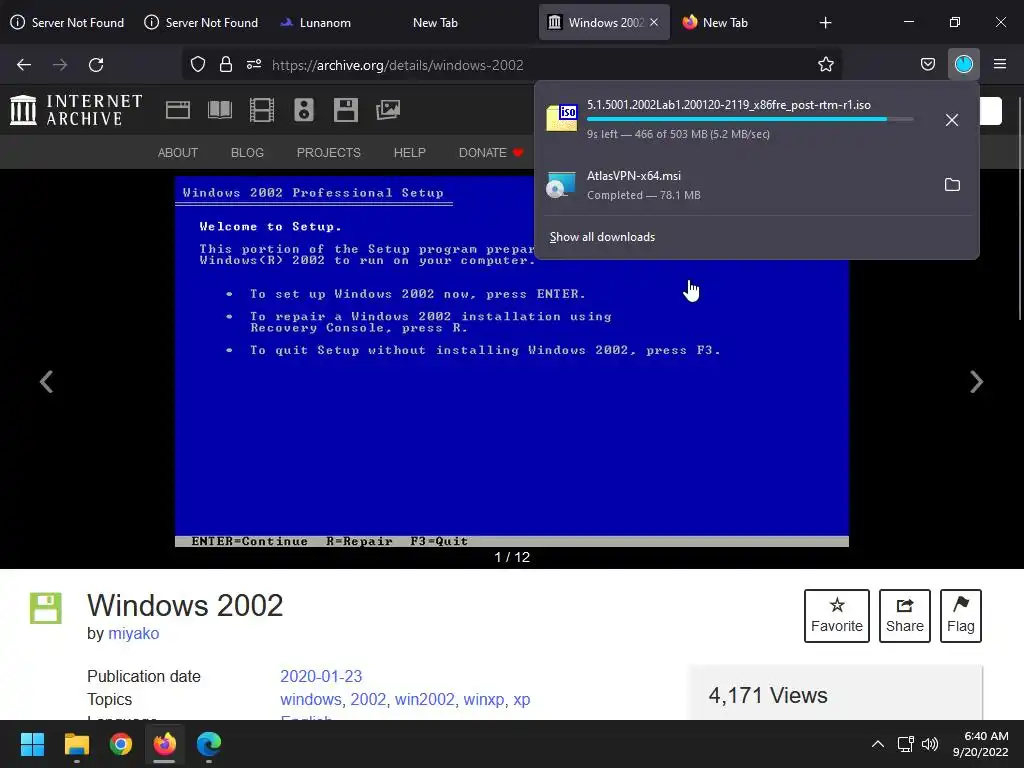The width and height of the screenshot is (1024, 768).
Task: Open folder containing AtlasVPN-x64.msi
Action: click(952, 185)
